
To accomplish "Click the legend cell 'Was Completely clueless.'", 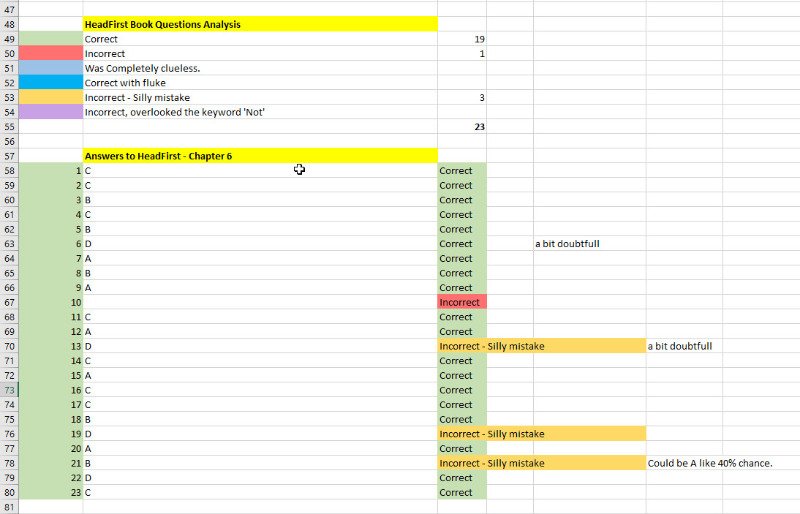I will point(260,68).
